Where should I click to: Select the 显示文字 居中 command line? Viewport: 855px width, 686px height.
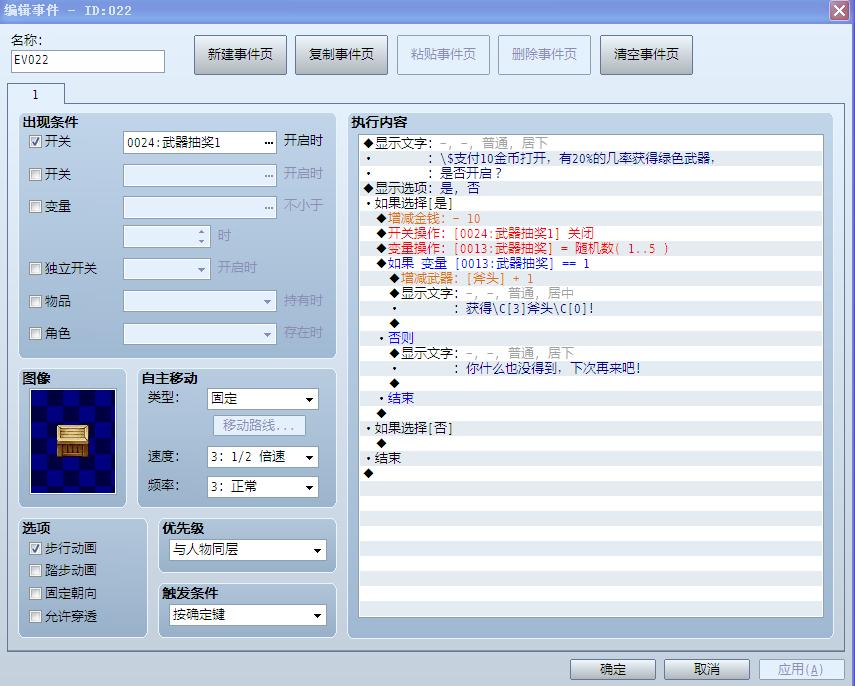[591, 293]
